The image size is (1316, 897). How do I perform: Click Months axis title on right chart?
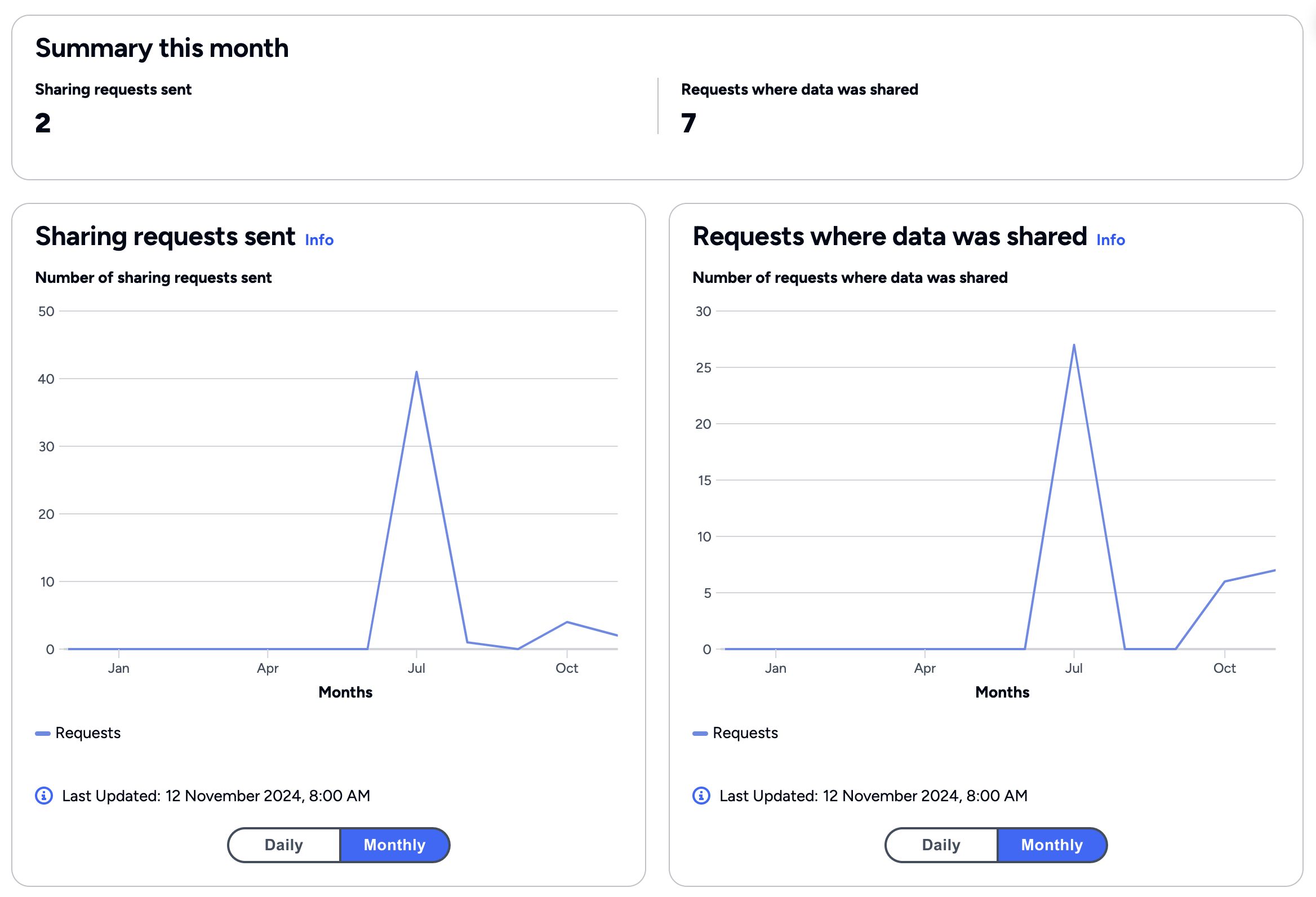click(1002, 692)
